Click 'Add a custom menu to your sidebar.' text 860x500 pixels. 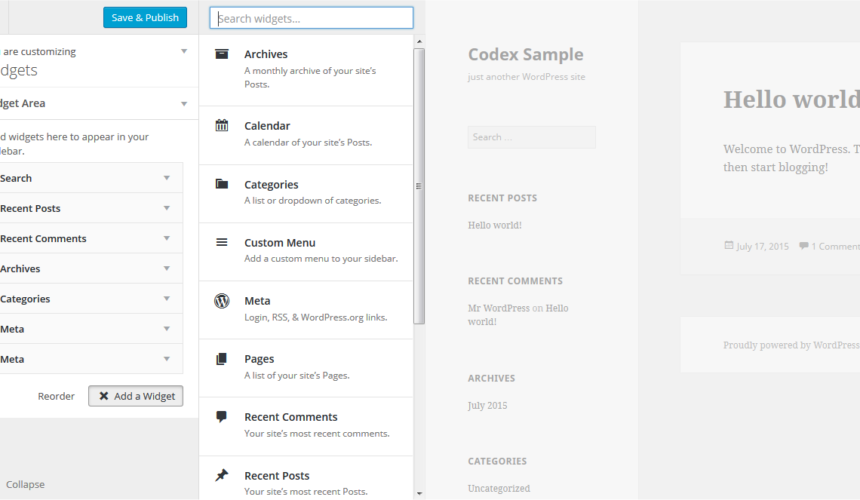321,258
